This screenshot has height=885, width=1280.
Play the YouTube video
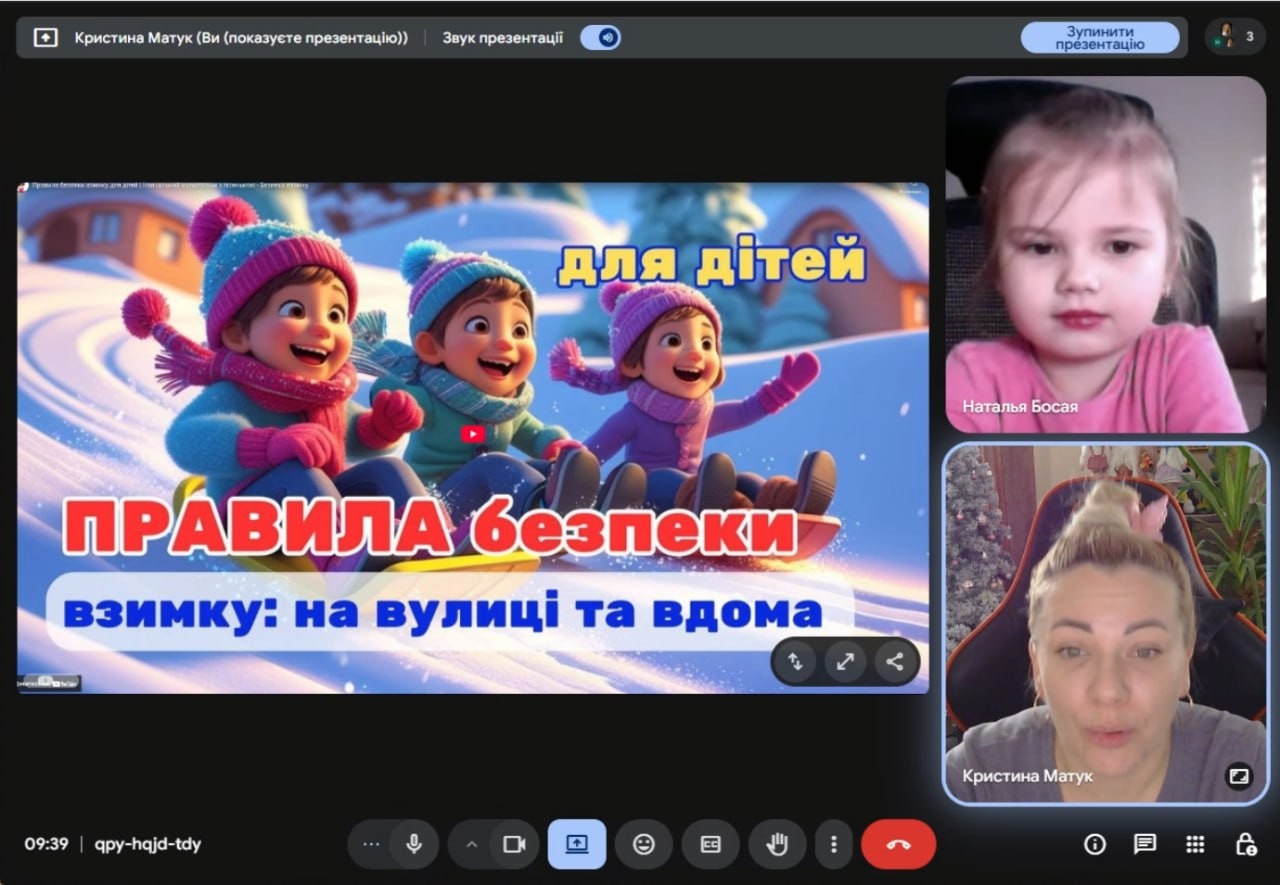pyautogui.click(x=472, y=433)
